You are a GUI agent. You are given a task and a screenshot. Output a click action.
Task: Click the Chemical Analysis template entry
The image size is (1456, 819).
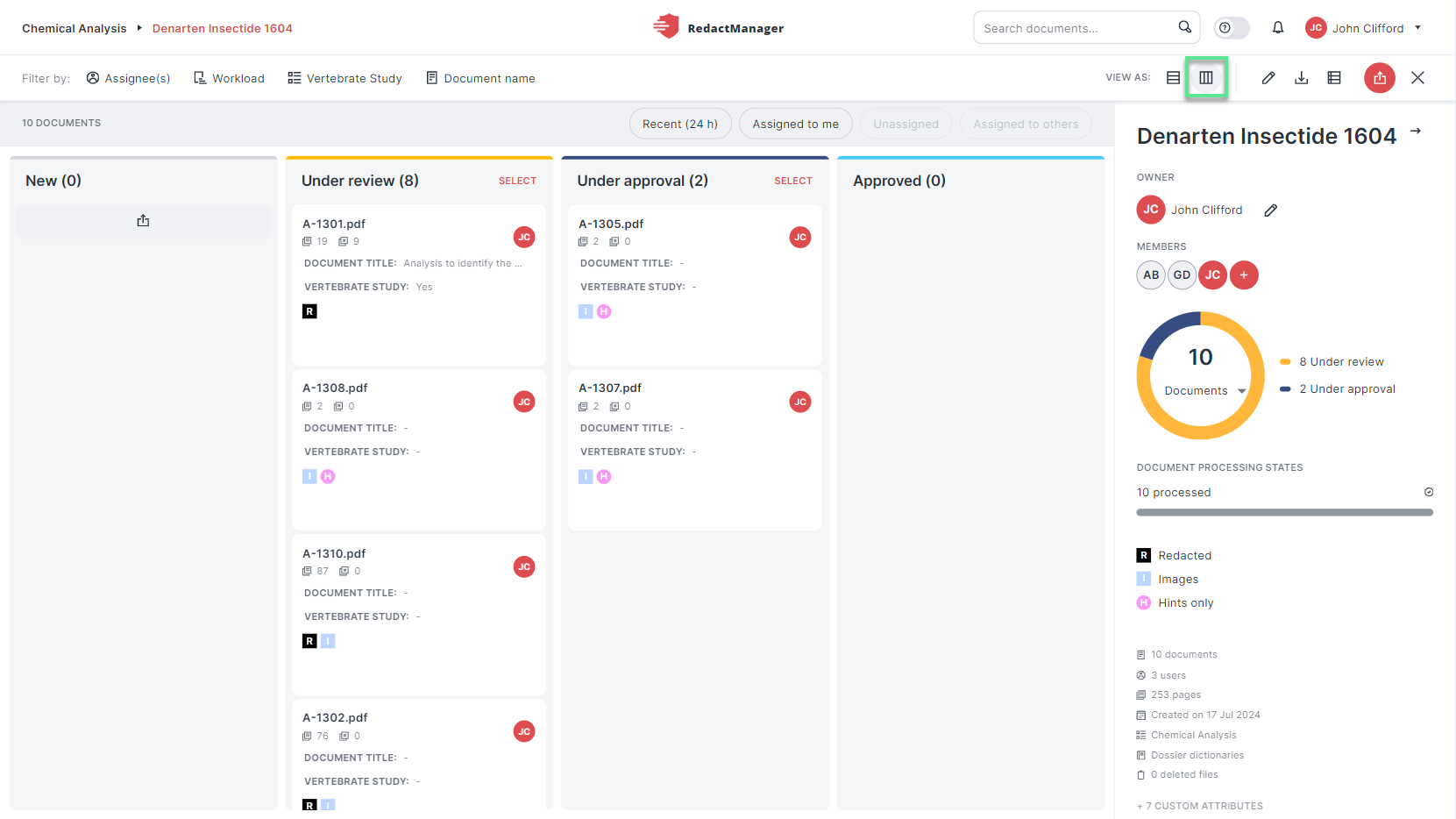point(1187,735)
